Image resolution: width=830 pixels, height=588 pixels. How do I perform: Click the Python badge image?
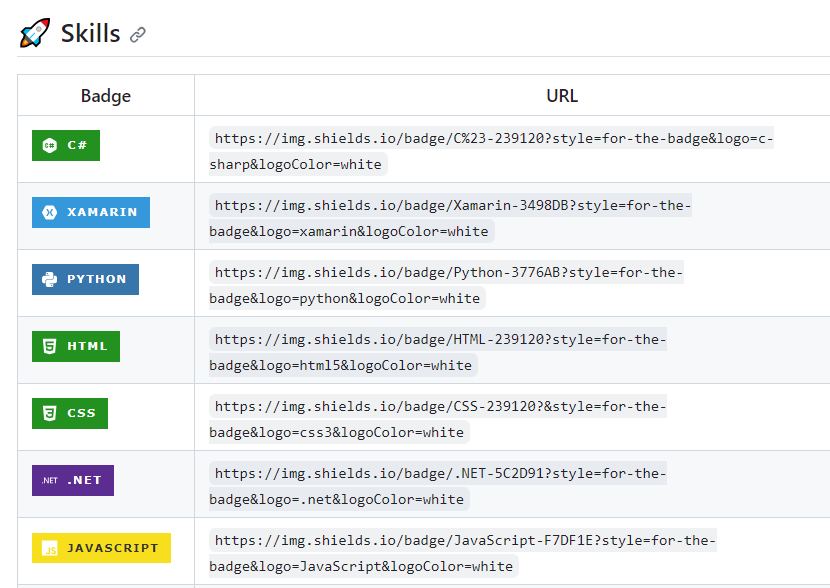click(85, 279)
